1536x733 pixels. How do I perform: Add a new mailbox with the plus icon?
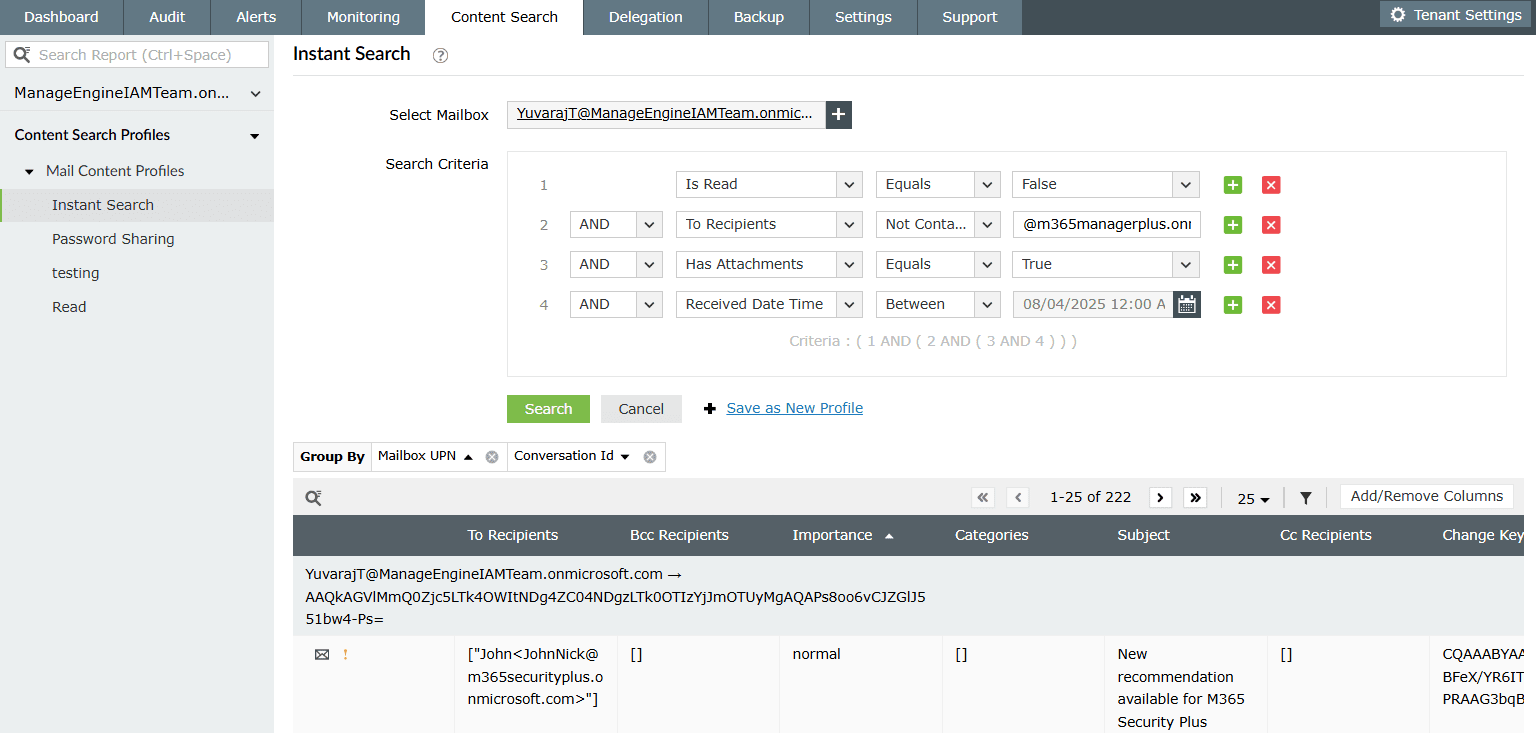(x=838, y=114)
